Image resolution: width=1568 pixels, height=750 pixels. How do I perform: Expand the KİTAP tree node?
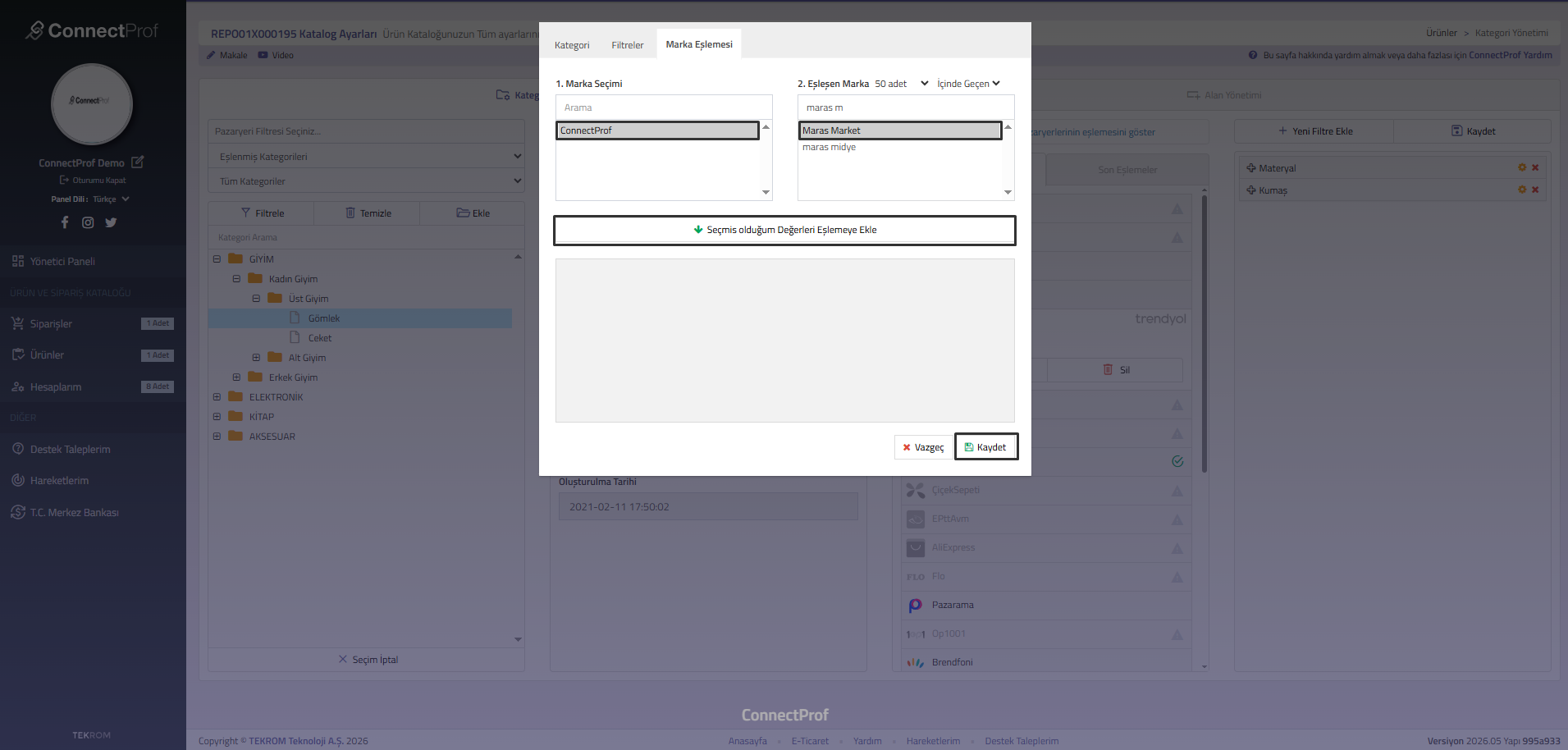217,417
